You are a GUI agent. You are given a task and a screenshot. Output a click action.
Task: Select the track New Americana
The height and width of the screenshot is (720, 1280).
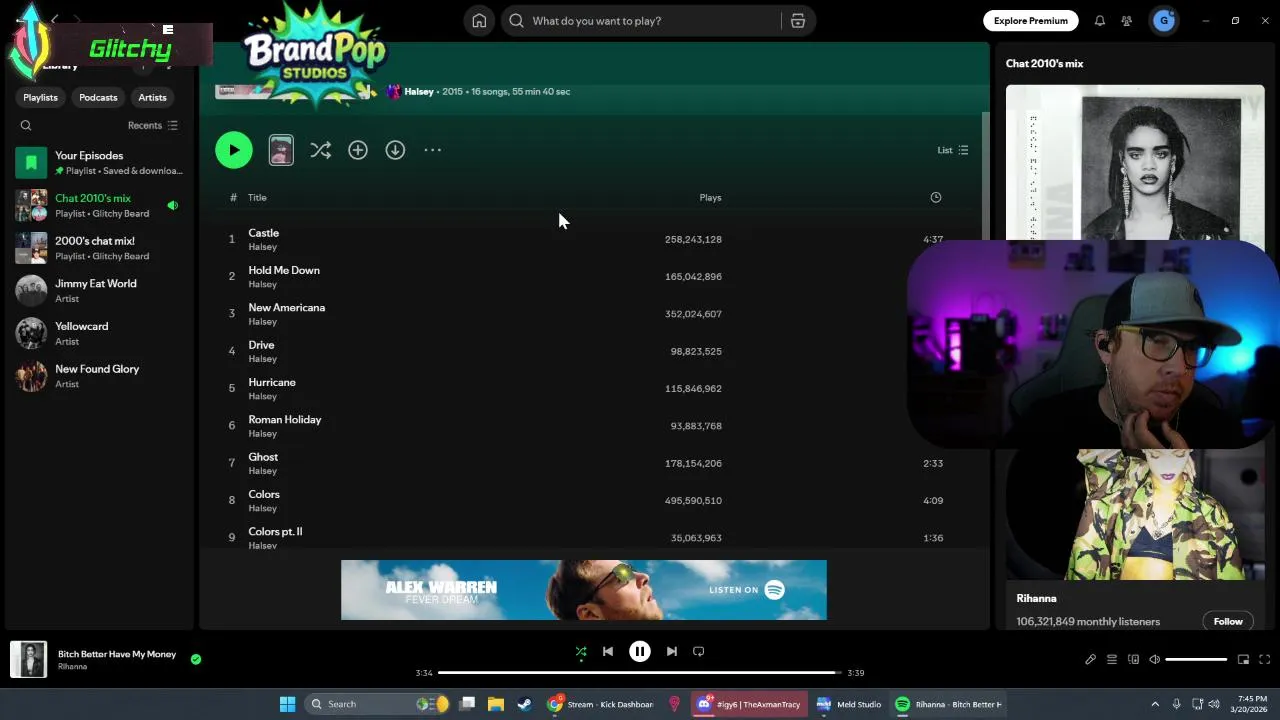286,307
